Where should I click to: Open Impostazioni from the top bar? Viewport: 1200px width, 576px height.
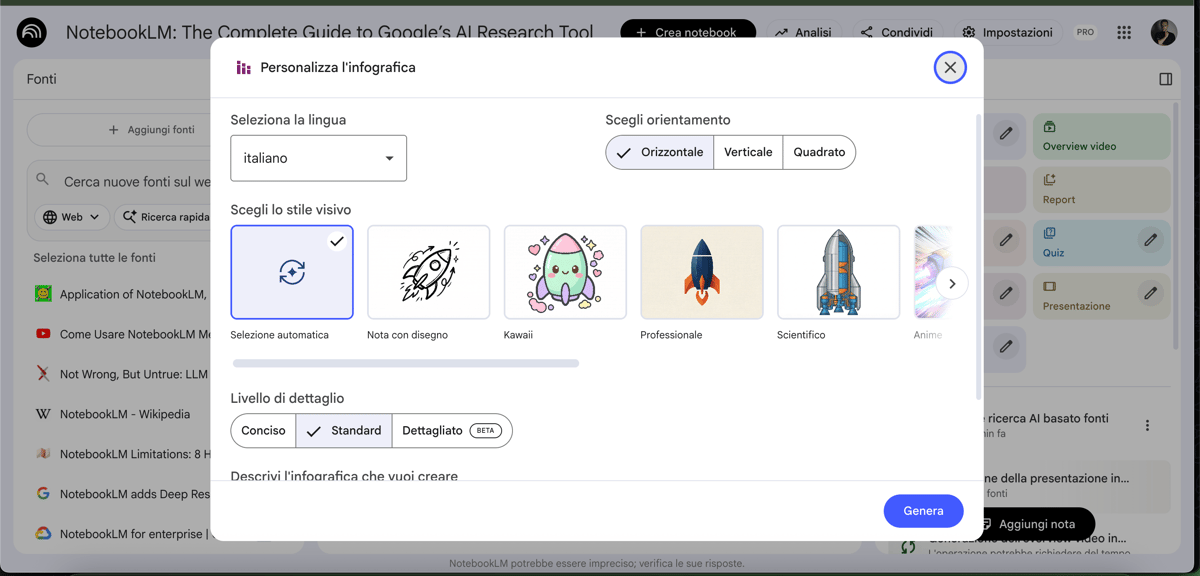click(x=1007, y=32)
